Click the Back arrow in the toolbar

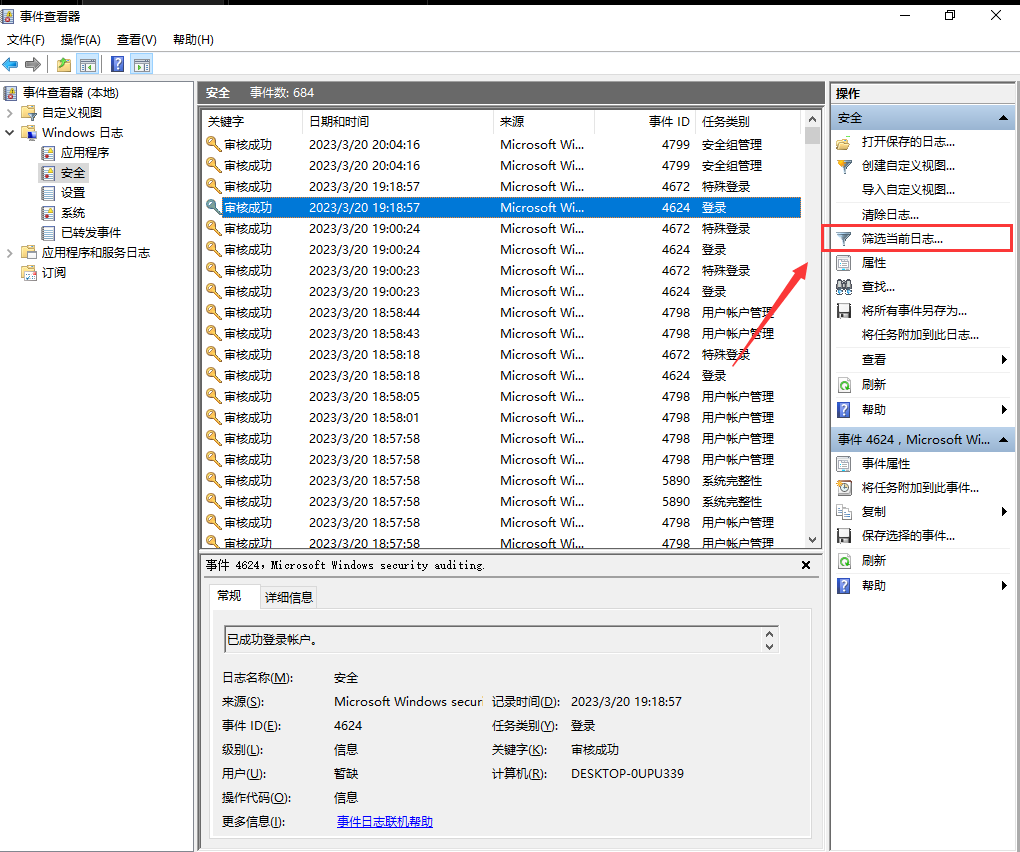(10, 64)
